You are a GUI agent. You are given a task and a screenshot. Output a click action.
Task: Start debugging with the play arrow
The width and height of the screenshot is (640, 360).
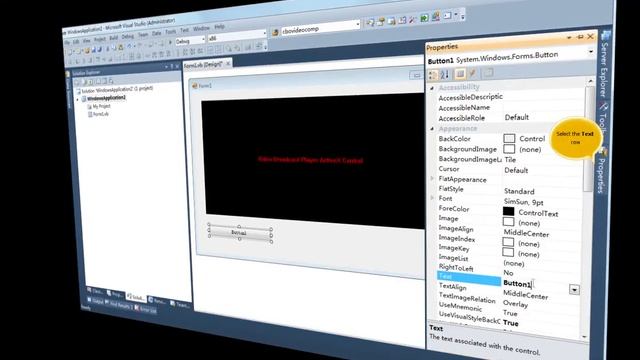click(x=170, y=43)
